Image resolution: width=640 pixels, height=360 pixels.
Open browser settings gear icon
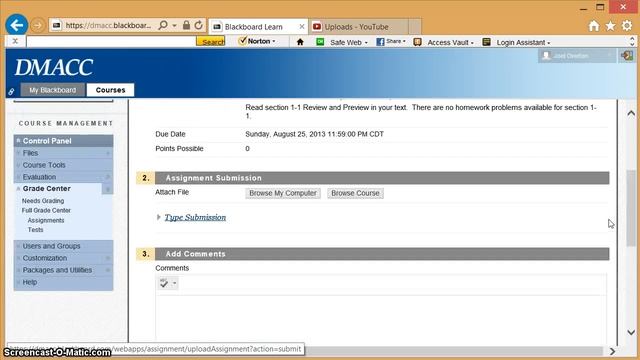[x=627, y=26]
